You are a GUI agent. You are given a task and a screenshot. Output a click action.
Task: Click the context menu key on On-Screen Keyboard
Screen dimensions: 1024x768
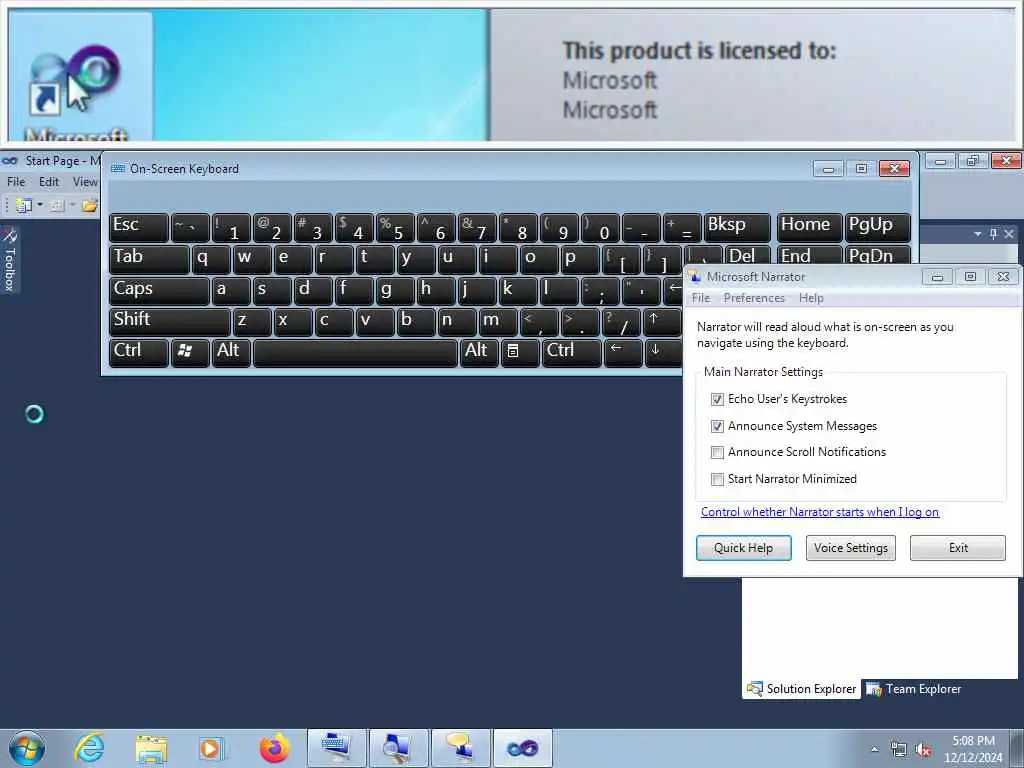[x=519, y=352]
